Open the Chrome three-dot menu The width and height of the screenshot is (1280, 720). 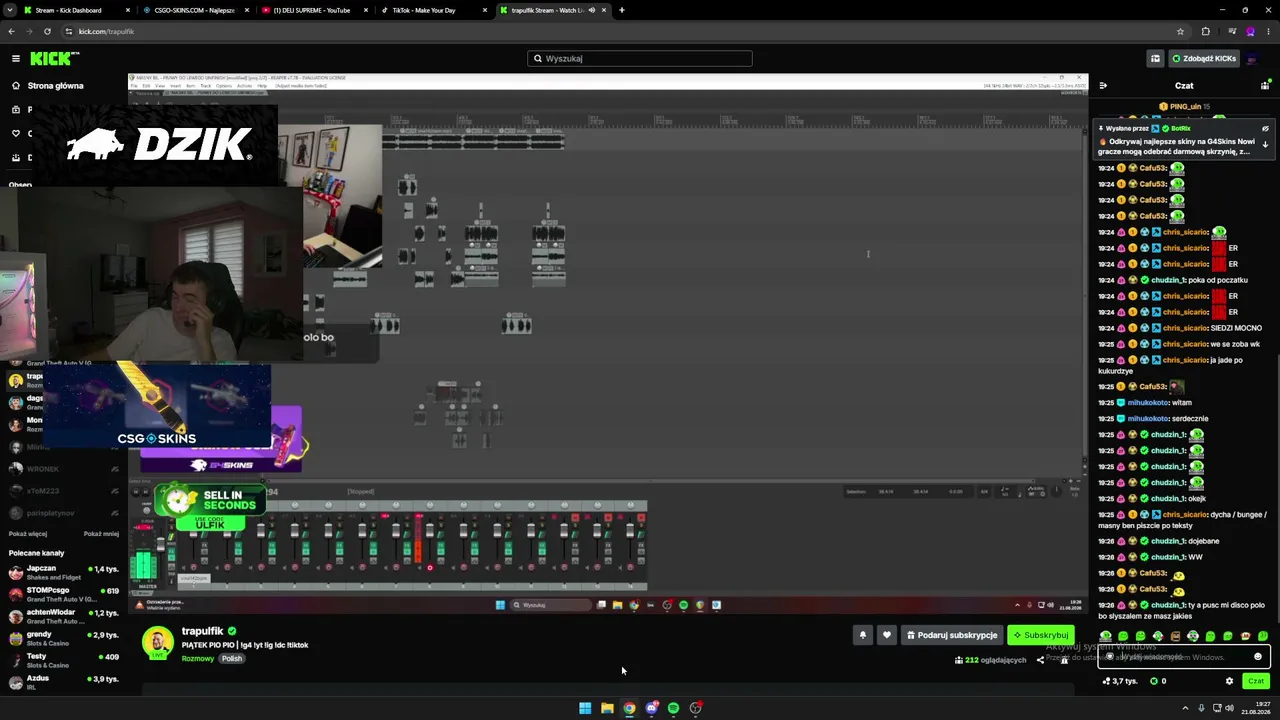(1268, 31)
